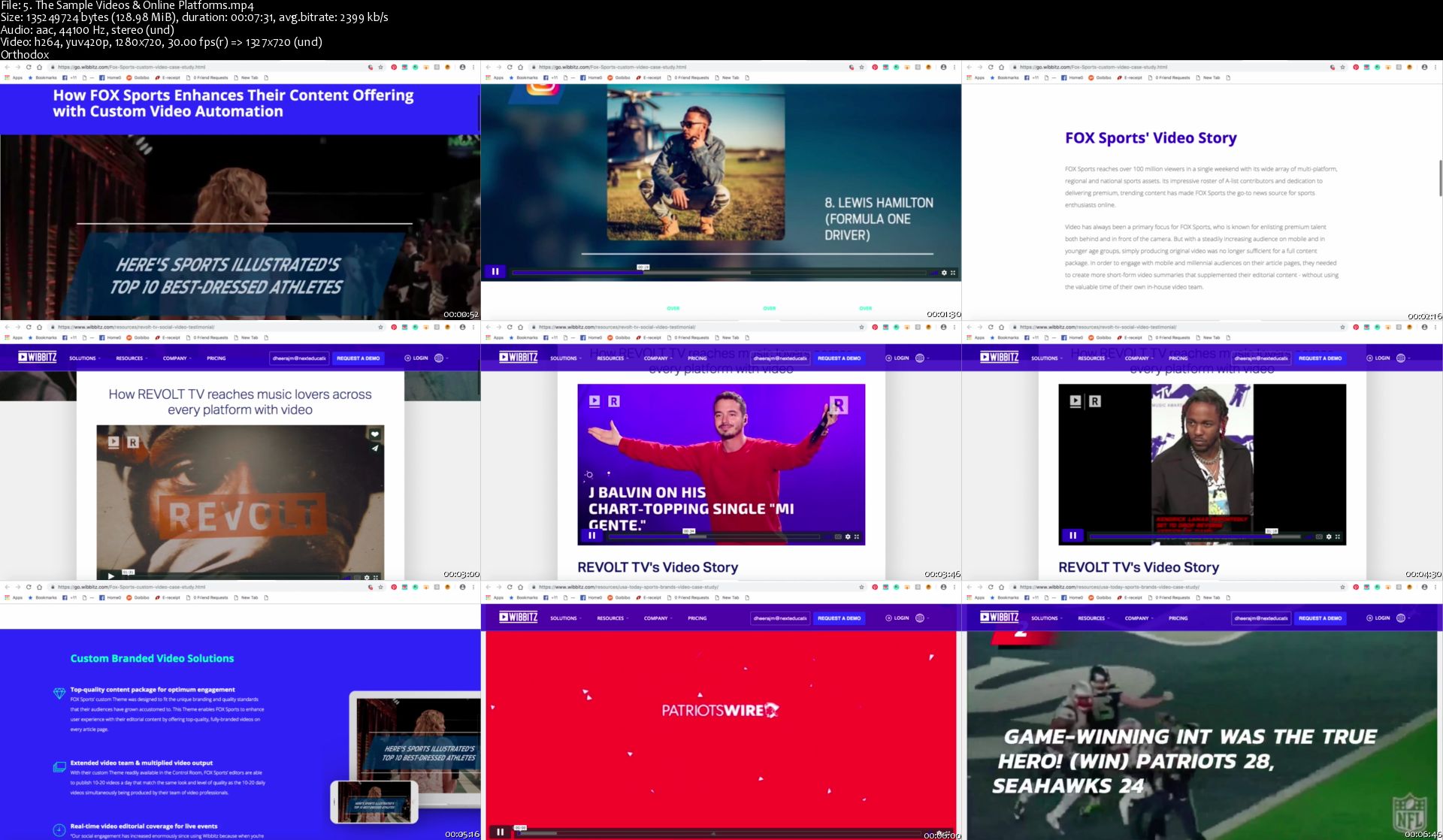Open the language globe dropdown in the 00:03:00 frame
Screen dimensions: 1443x840
click(x=441, y=358)
